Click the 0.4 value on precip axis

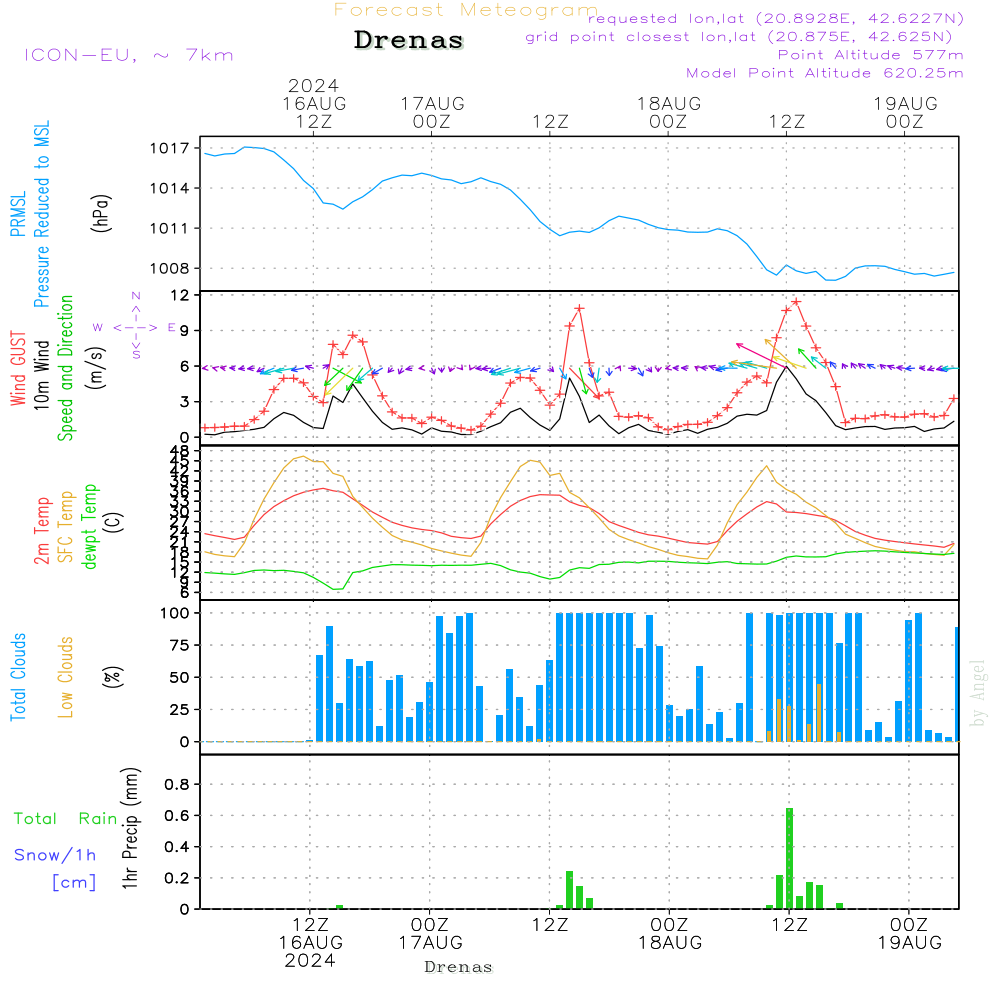177,848
